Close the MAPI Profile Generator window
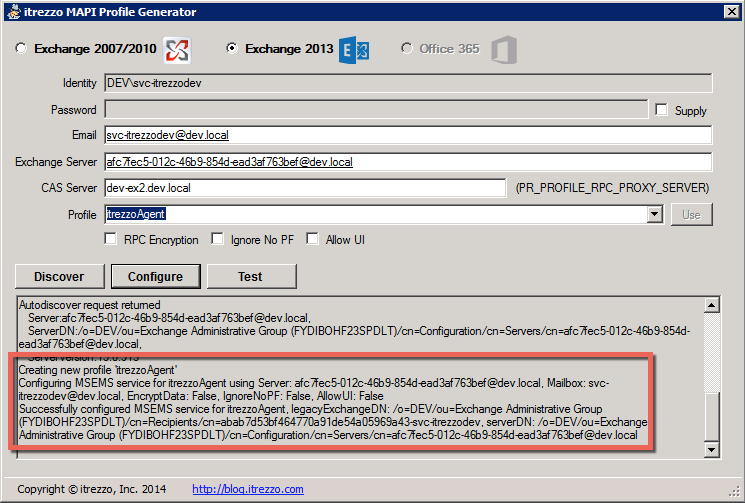Screen dimensions: 745x503 click(731, 11)
